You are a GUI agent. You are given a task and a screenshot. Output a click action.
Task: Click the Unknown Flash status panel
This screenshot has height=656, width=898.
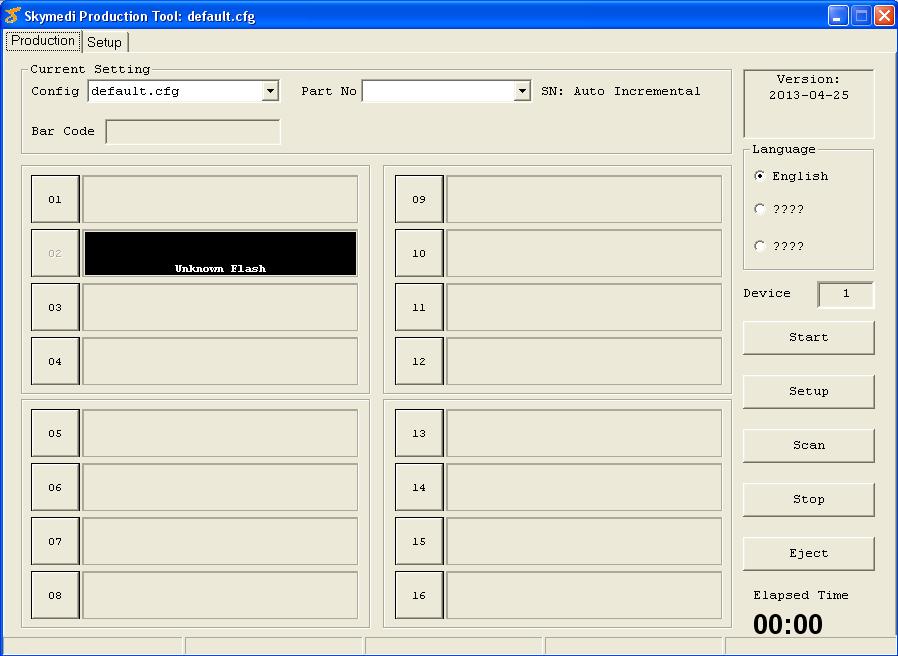tap(220, 253)
